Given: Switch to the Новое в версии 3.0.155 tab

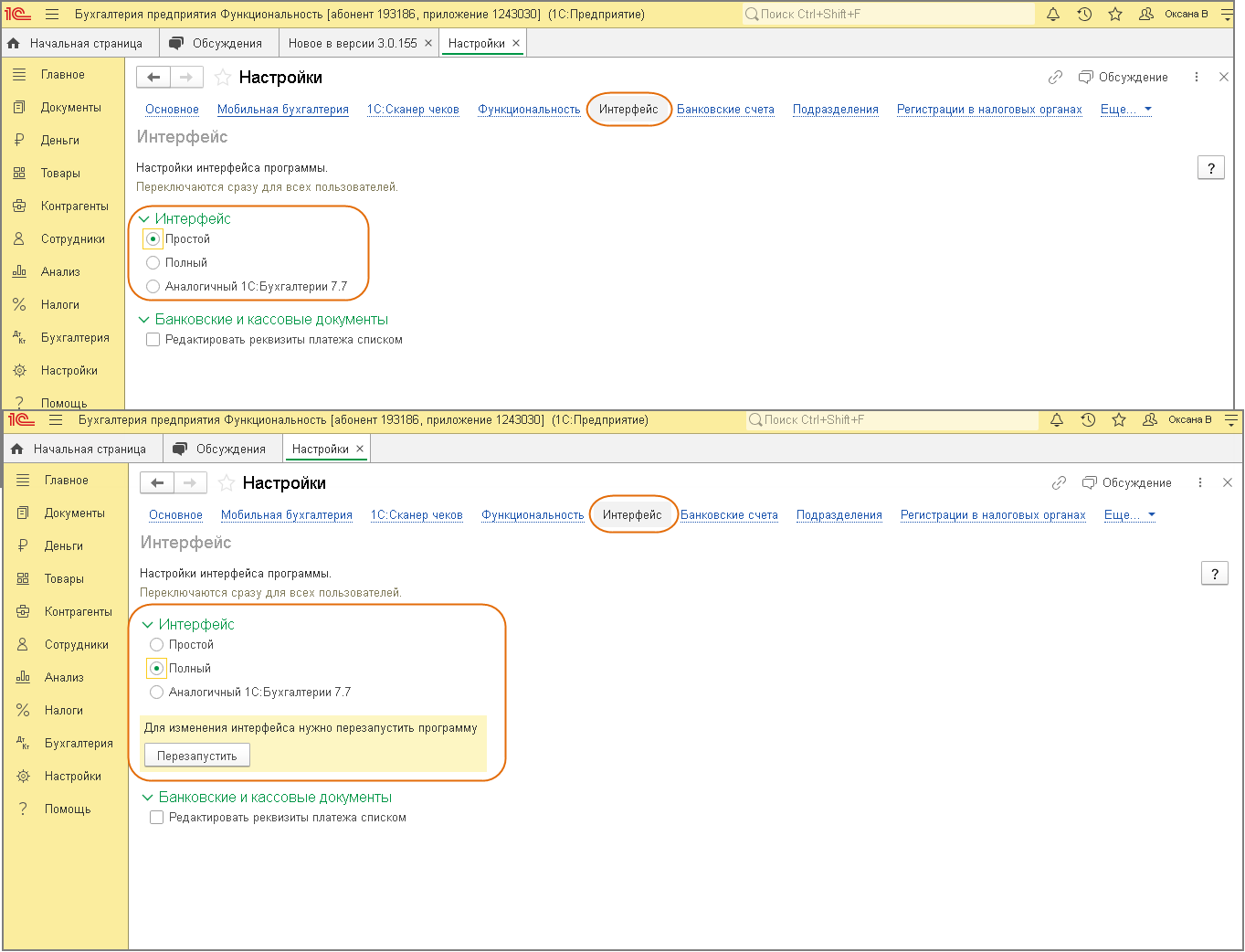Looking at the screenshot, I should tap(353, 43).
